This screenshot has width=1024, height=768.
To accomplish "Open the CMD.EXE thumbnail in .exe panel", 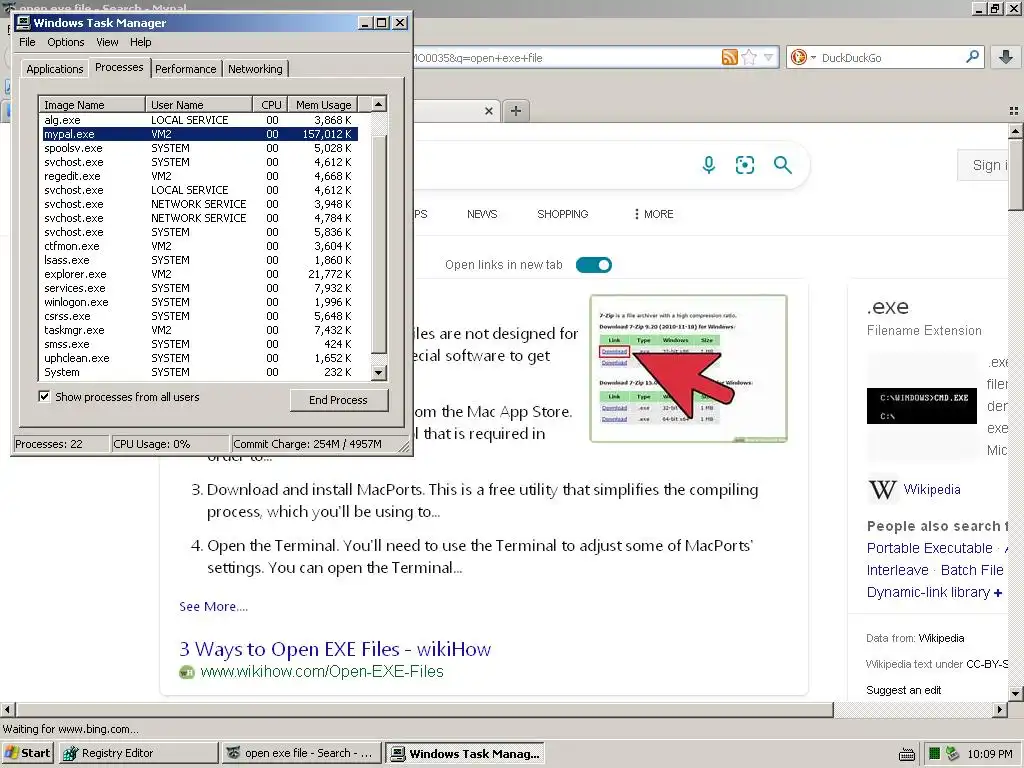I will coord(921,406).
